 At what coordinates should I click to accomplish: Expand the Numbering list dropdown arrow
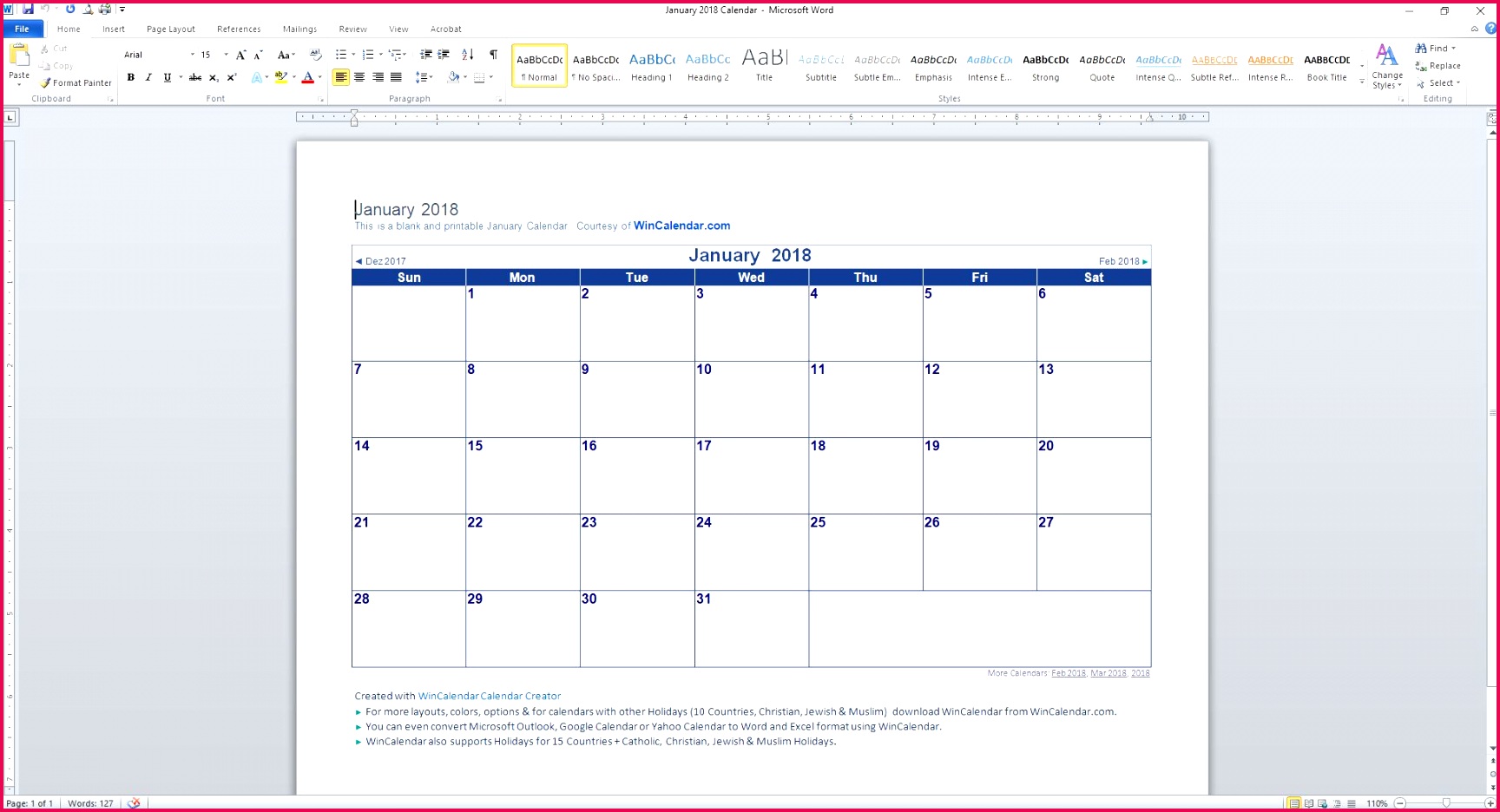coord(380,55)
